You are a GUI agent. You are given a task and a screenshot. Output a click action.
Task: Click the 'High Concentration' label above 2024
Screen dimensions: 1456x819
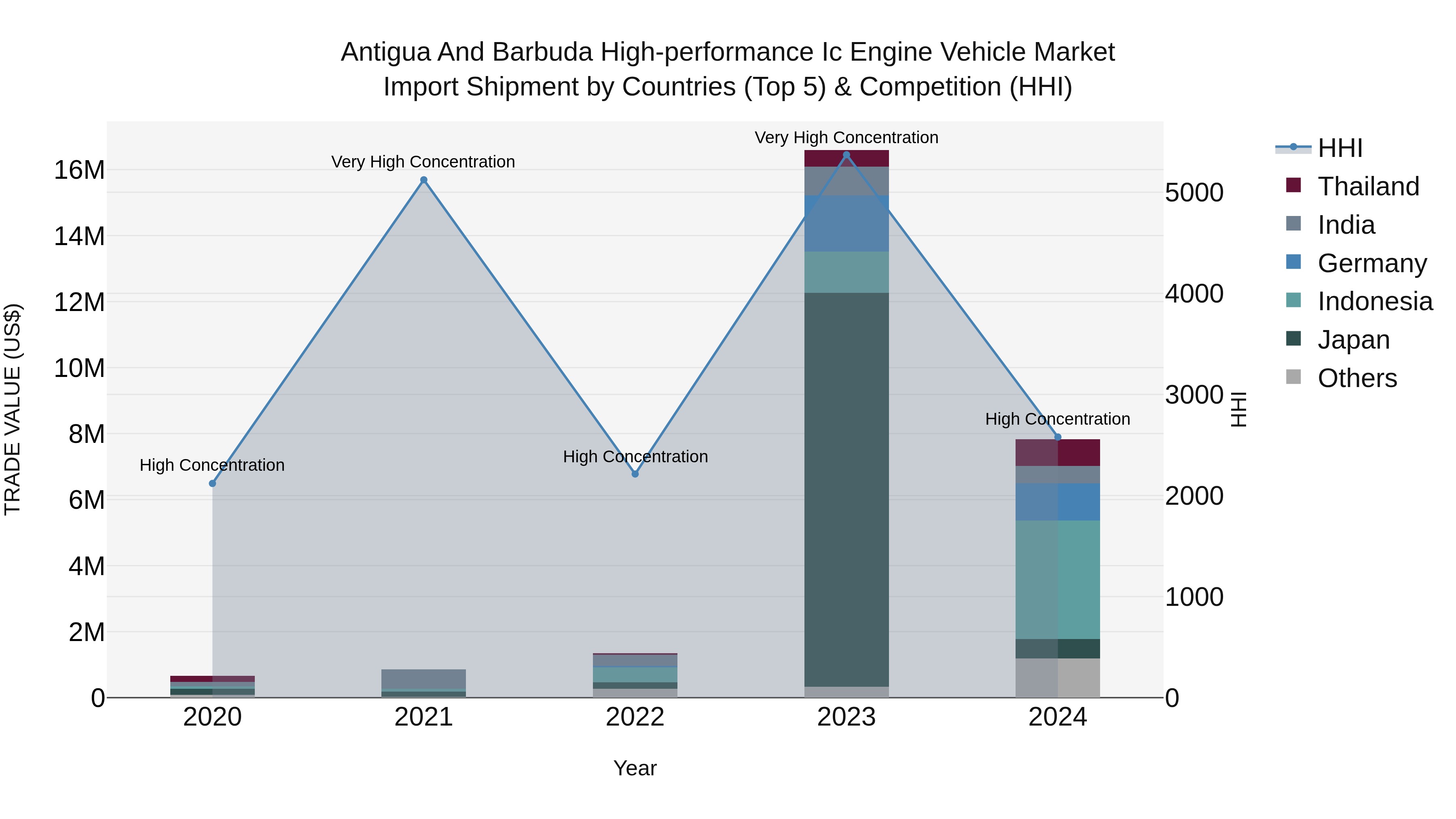(1058, 419)
